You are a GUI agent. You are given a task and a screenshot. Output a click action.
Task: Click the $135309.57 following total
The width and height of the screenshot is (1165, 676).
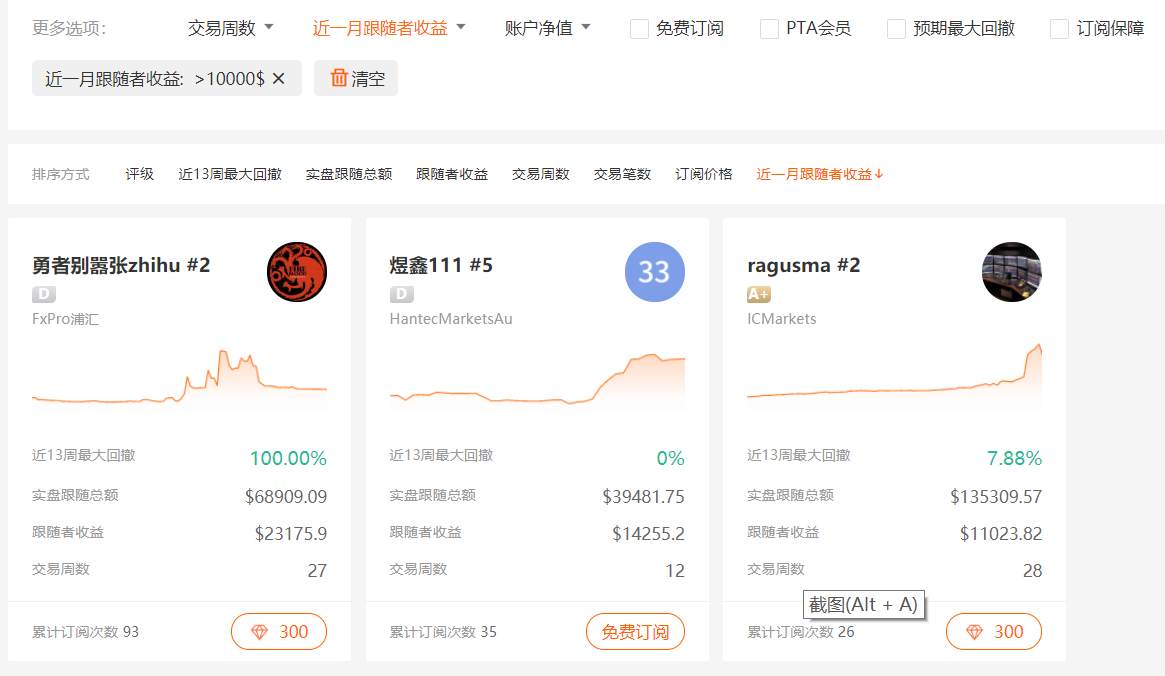[x=996, y=496]
